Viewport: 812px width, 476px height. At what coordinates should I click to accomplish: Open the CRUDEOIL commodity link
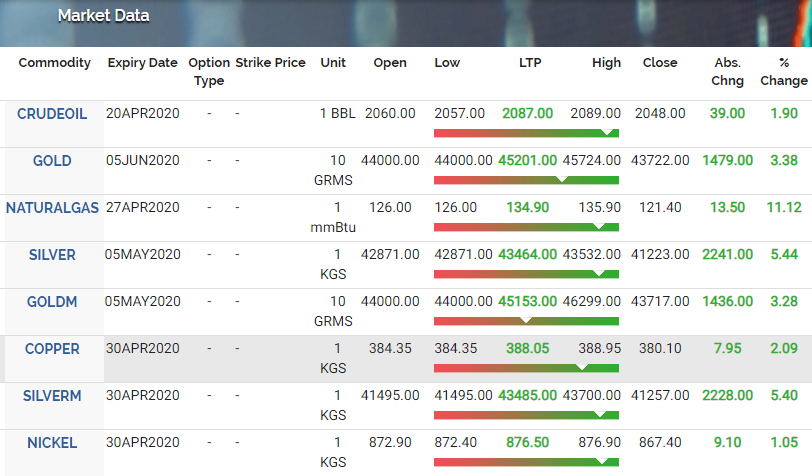pos(52,114)
